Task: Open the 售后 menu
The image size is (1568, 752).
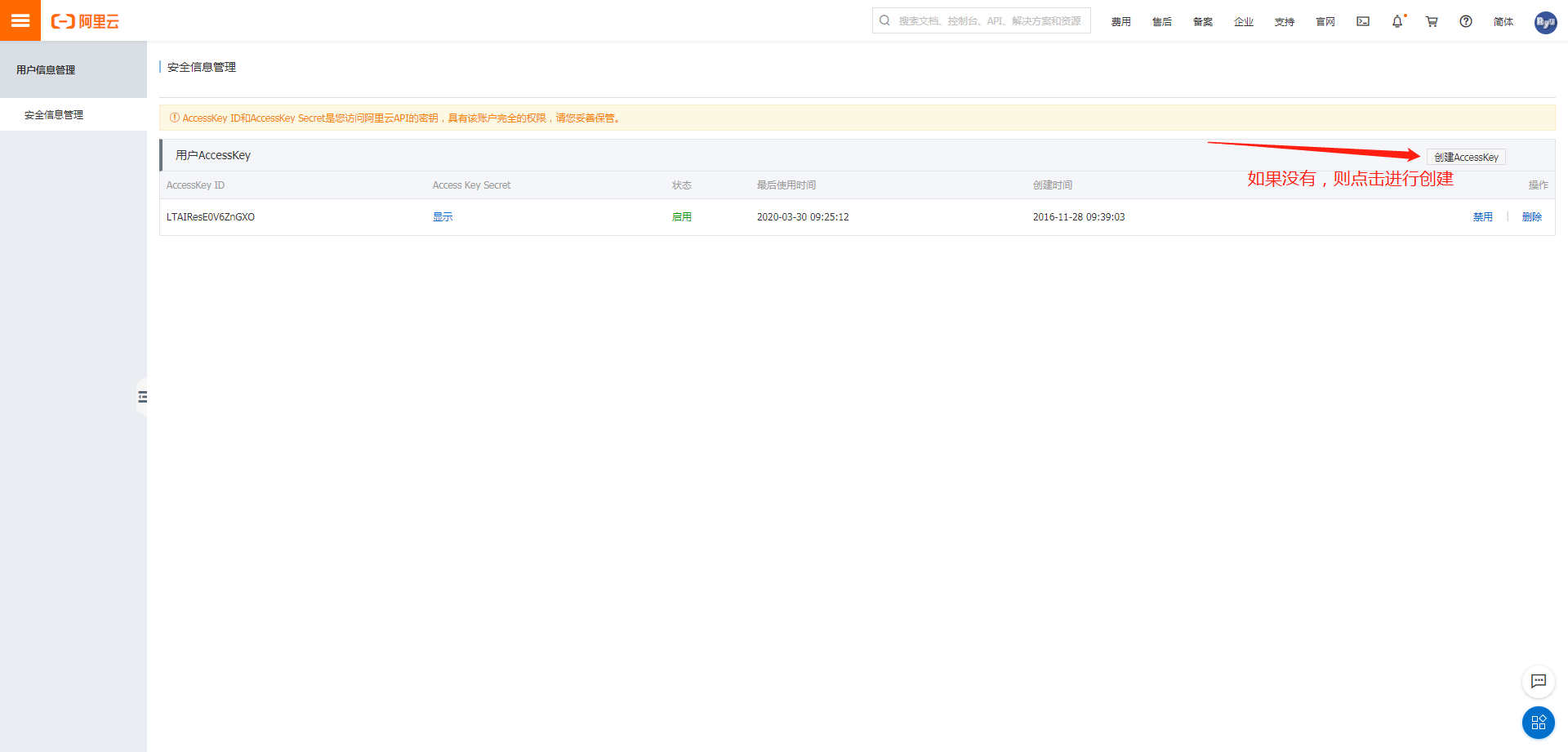Action: [x=1161, y=22]
